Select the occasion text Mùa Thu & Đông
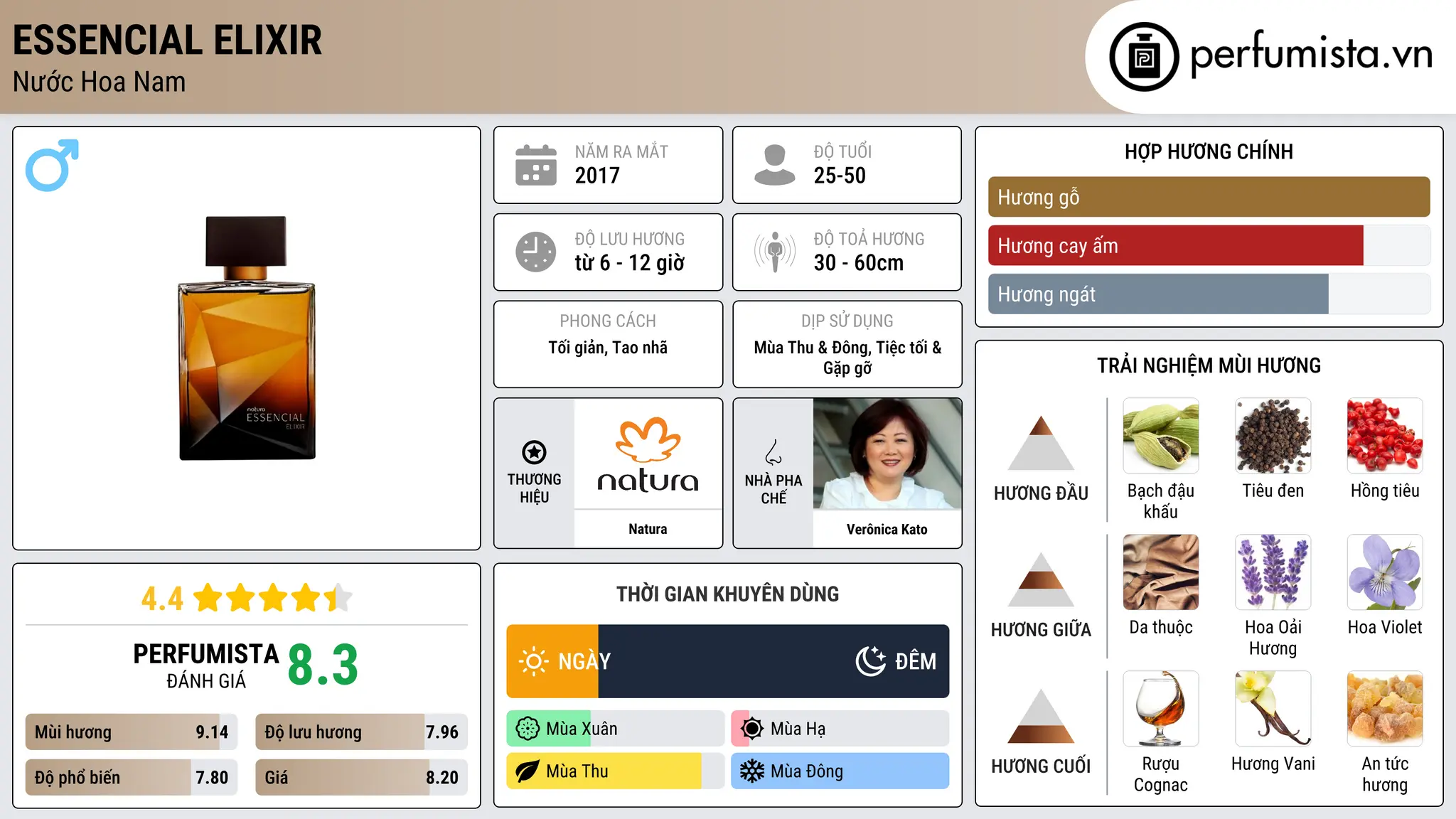The width and height of the screenshot is (1456, 819). tap(812, 348)
